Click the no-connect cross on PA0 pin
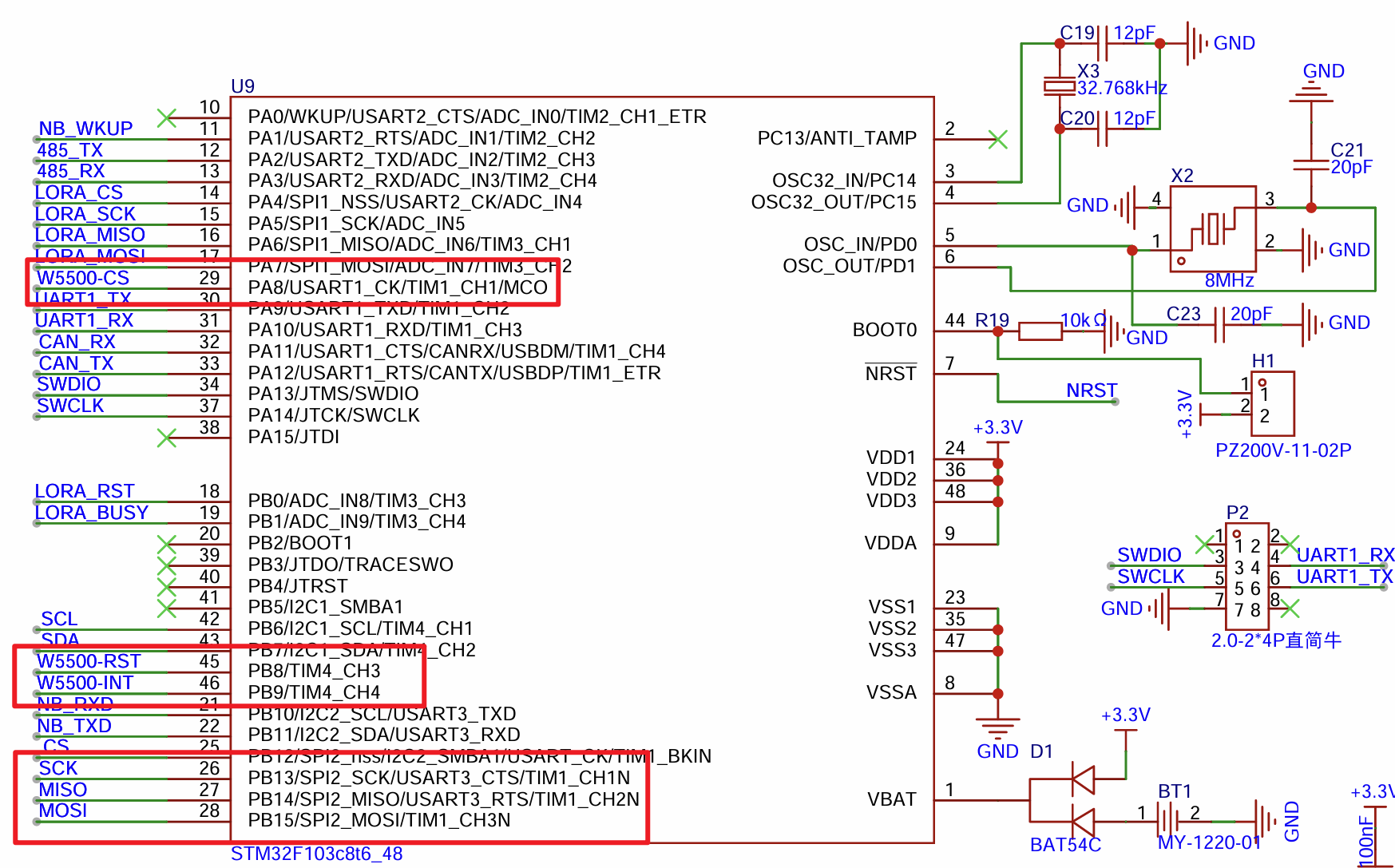Viewport: 1395px width, 868px height. 166,118
